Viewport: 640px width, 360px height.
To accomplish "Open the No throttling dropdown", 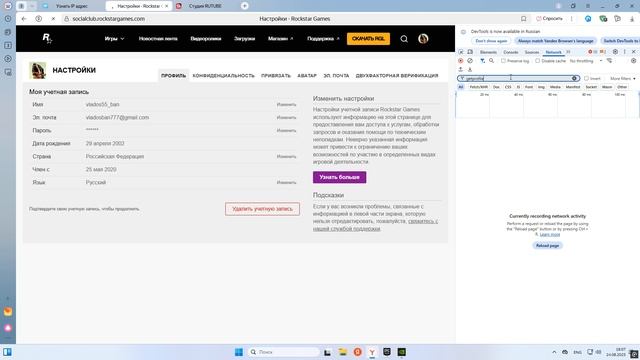I will pos(586,61).
